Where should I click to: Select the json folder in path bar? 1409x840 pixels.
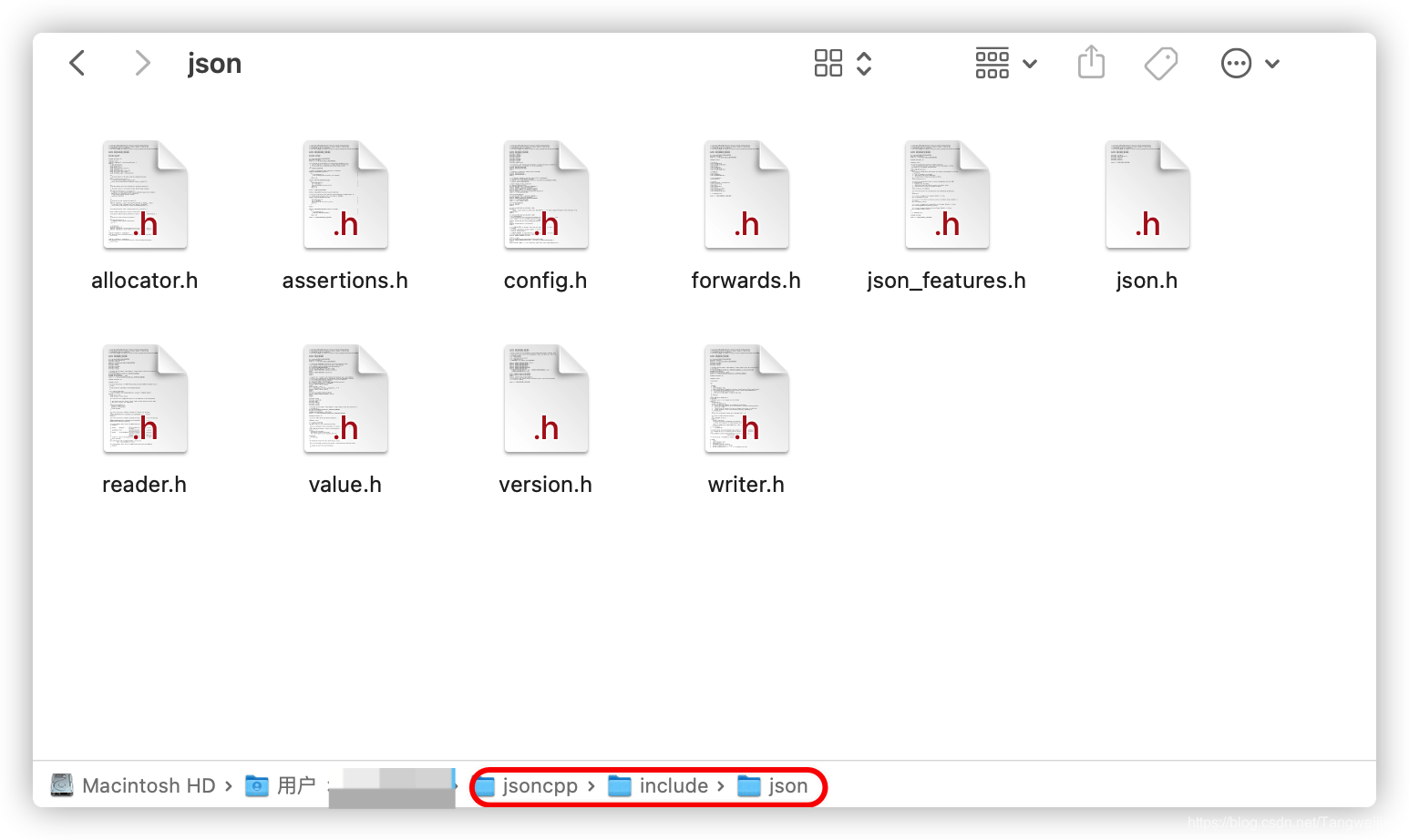[773, 785]
